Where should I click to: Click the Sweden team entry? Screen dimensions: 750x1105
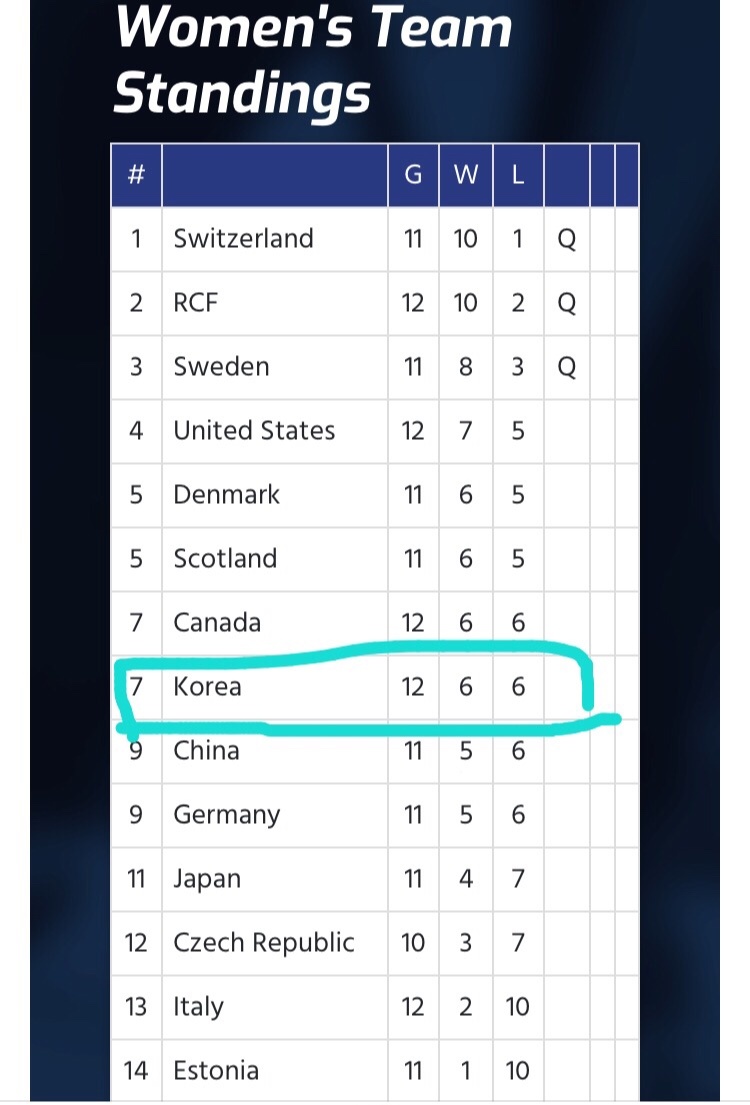[x=221, y=366]
